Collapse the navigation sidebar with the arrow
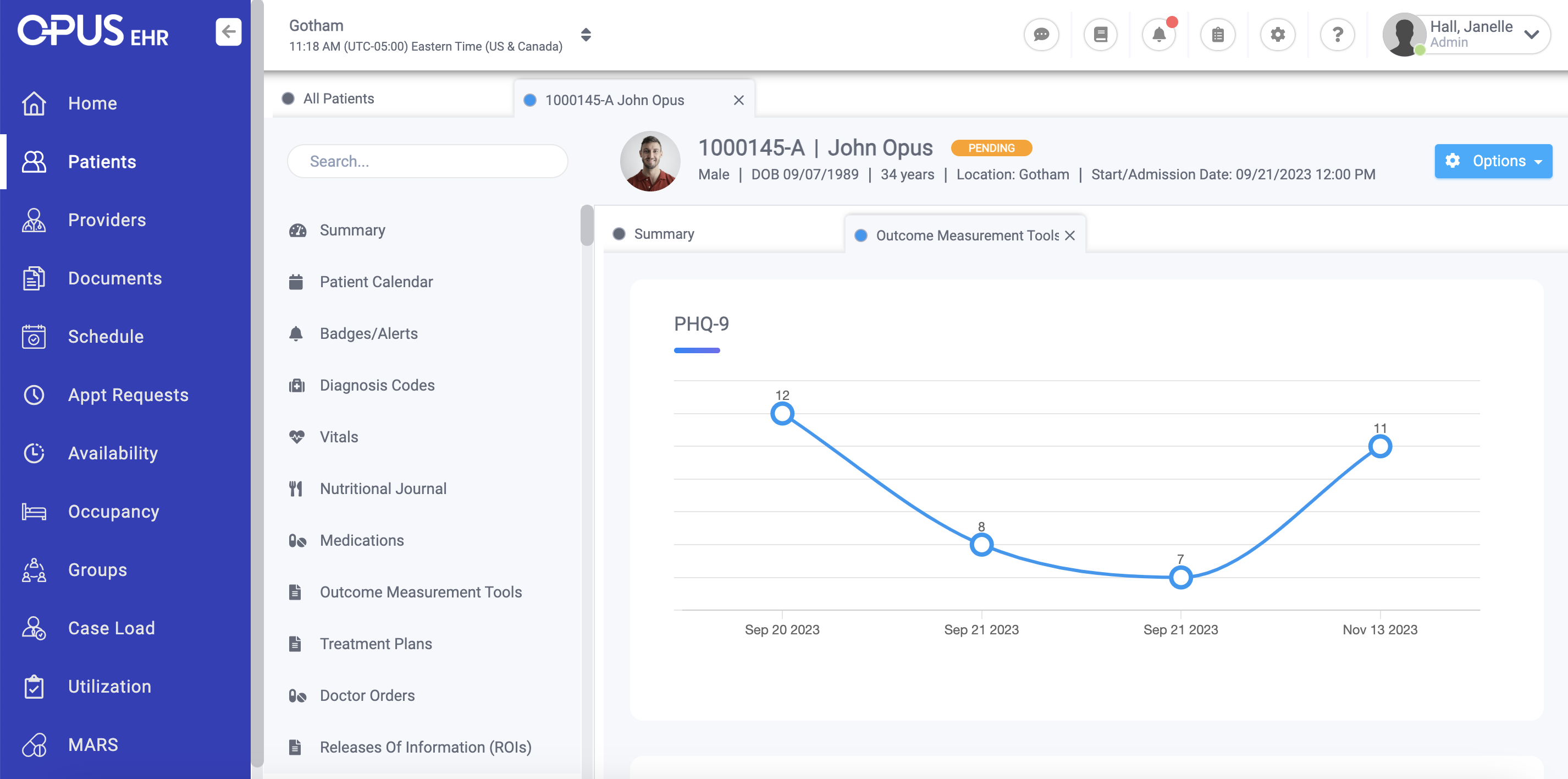Screen dimensions: 1568x779 tap(228, 31)
